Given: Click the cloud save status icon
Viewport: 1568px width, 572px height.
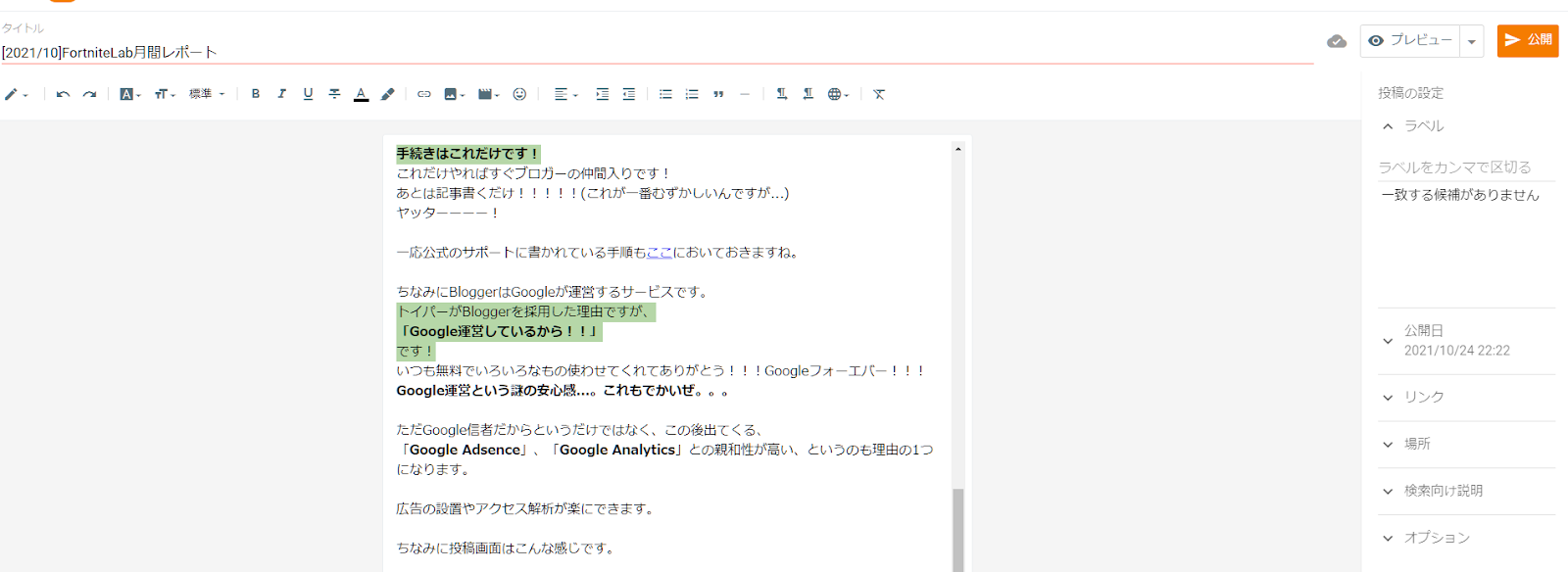Looking at the screenshot, I should pyautogui.click(x=1337, y=41).
